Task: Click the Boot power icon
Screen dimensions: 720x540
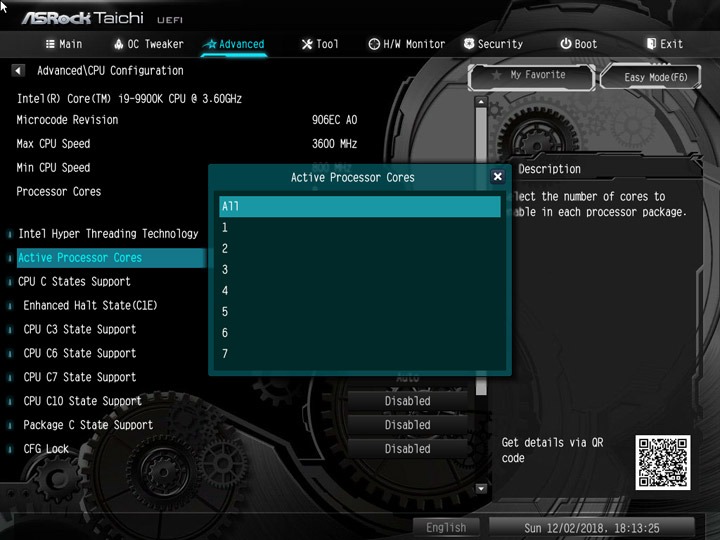Action: 566,44
